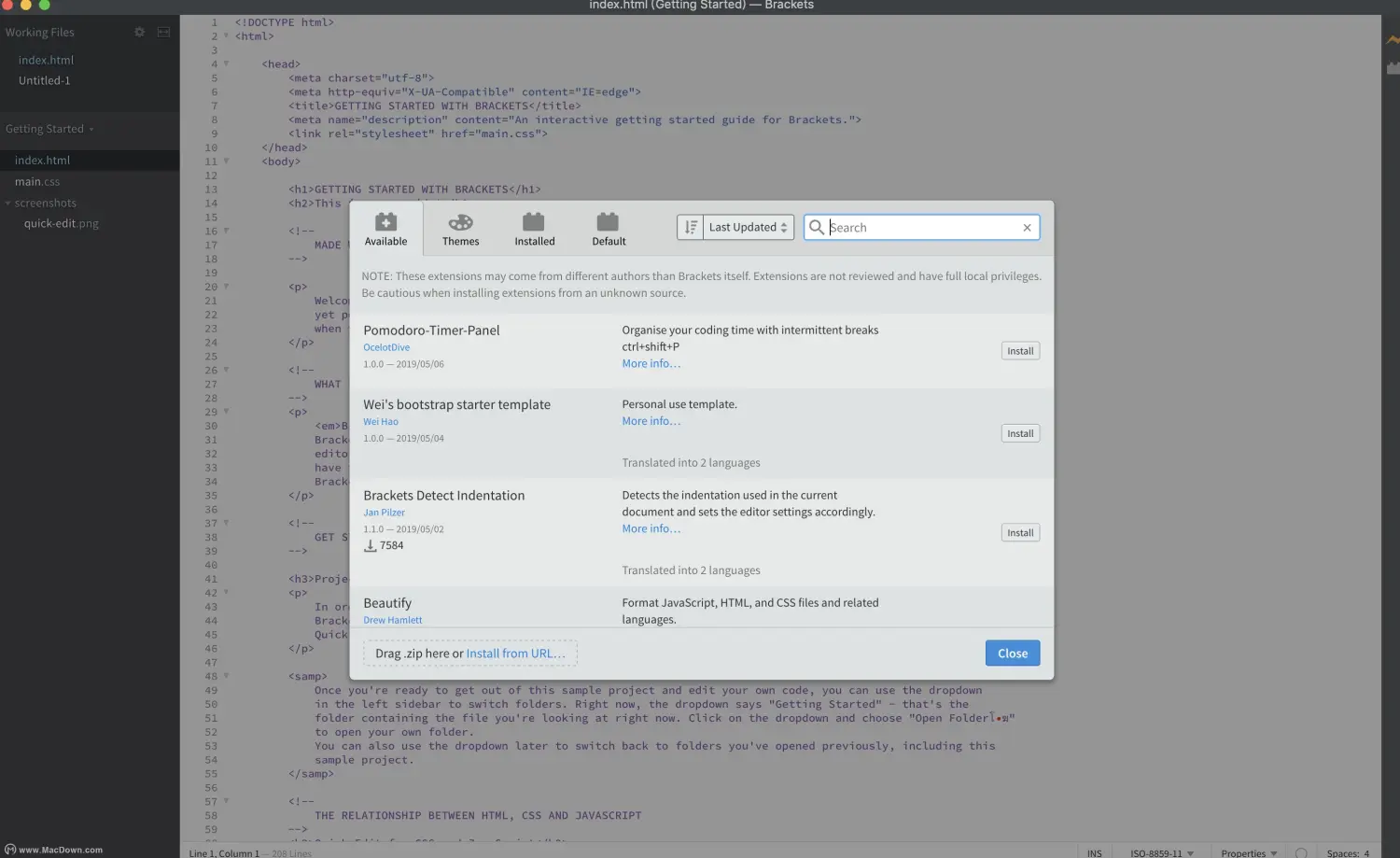The height and width of the screenshot is (858, 1400).
Task: Open the Working Files gear menu
Action: [x=139, y=32]
